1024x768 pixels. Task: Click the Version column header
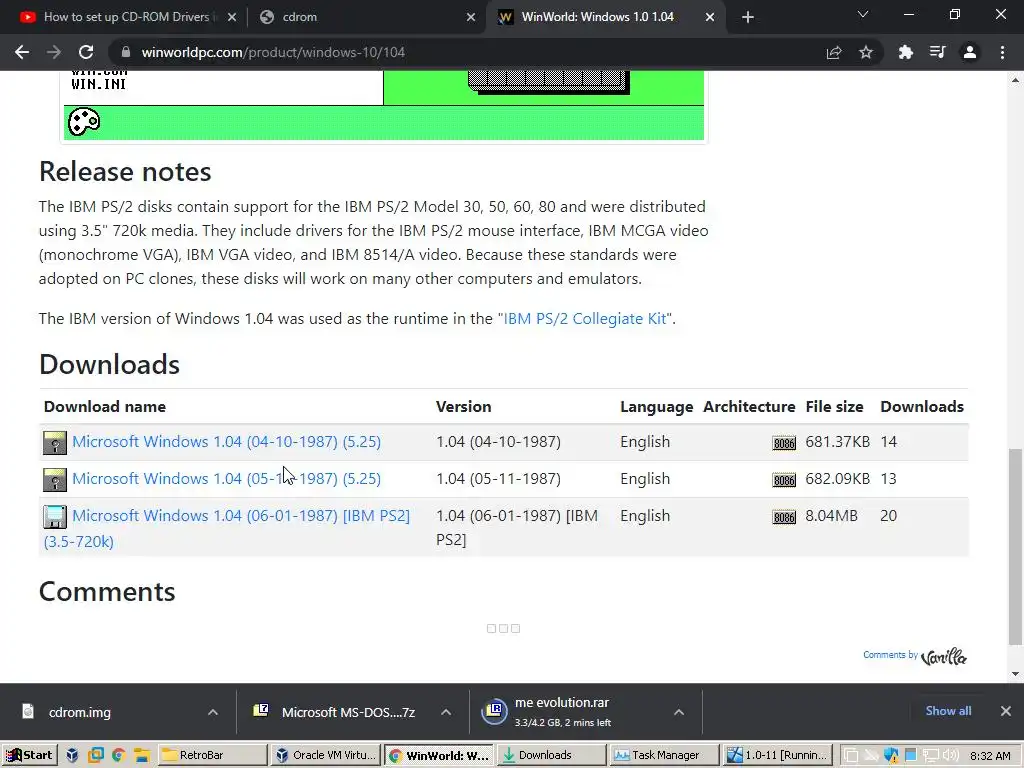click(x=463, y=407)
